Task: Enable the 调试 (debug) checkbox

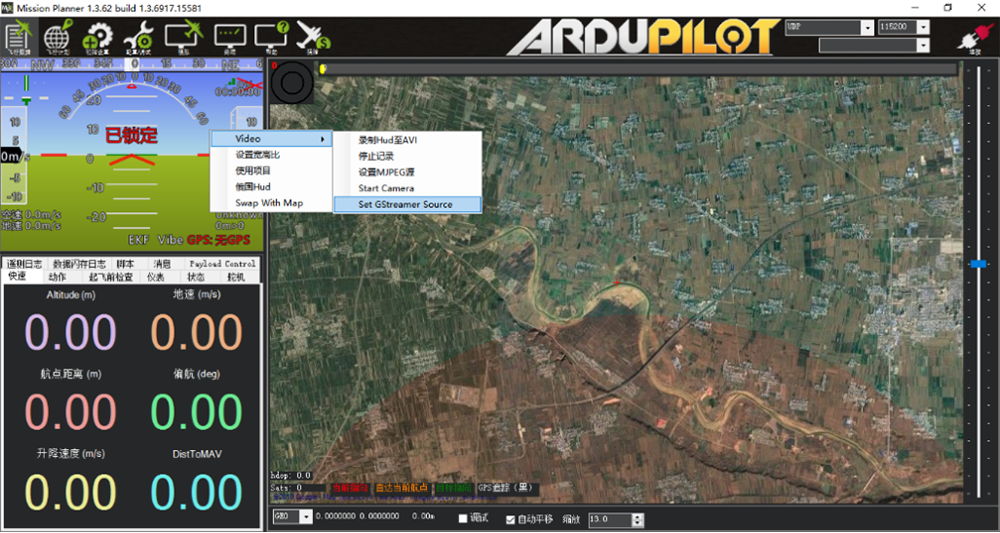Action: click(x=463, y=520)
